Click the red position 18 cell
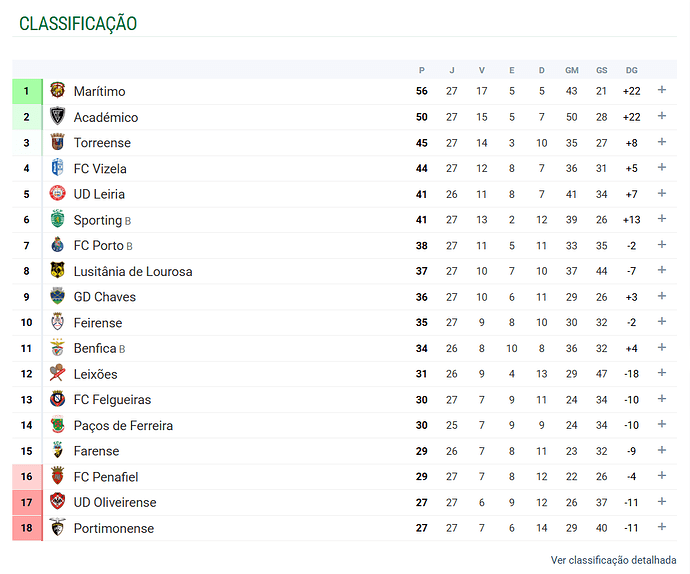The image size is (690, 574). 27,528
